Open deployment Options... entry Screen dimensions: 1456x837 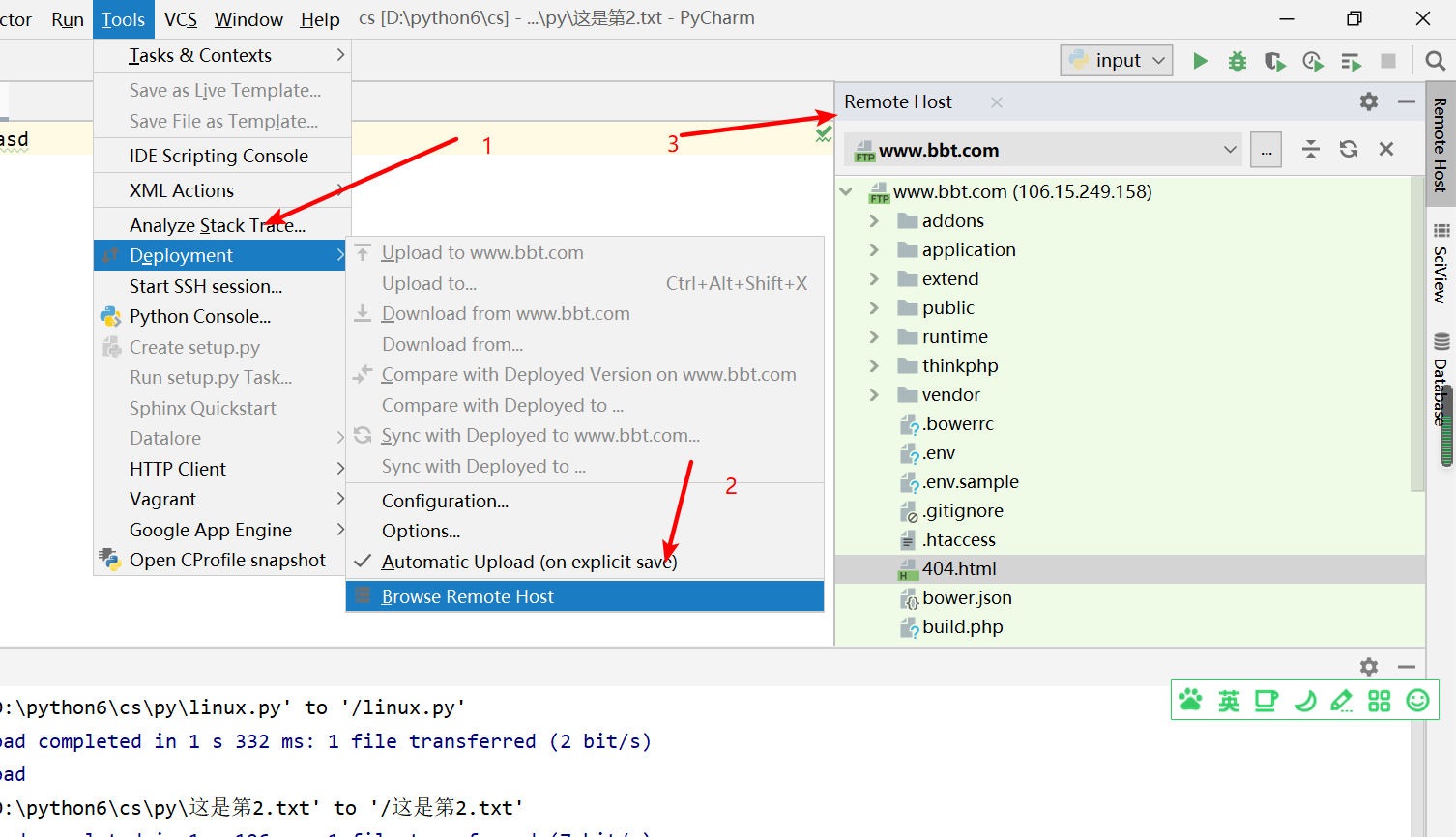[x=585, y=531]
